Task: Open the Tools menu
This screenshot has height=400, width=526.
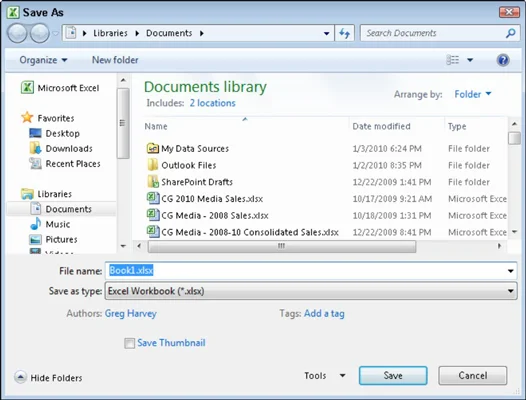Action: [325, 376]
